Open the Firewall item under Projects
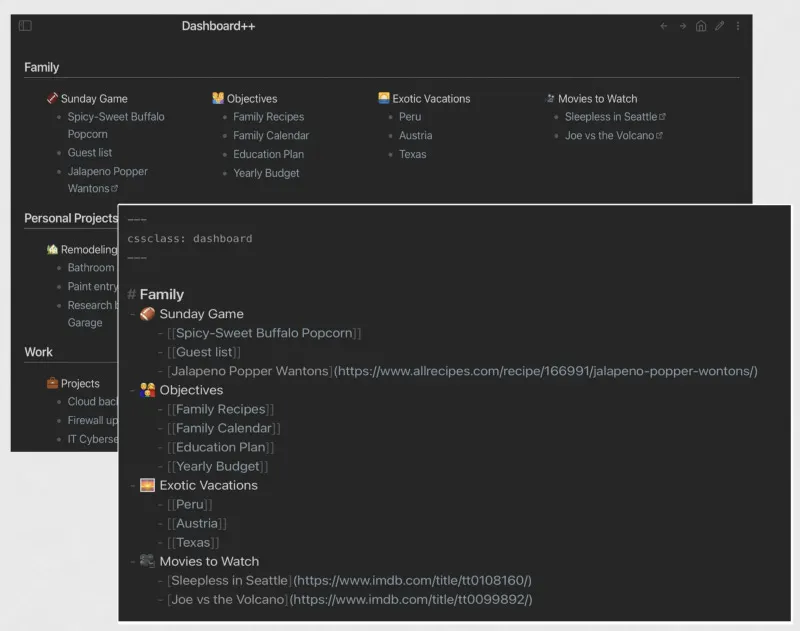 click(x=92, y=420)
